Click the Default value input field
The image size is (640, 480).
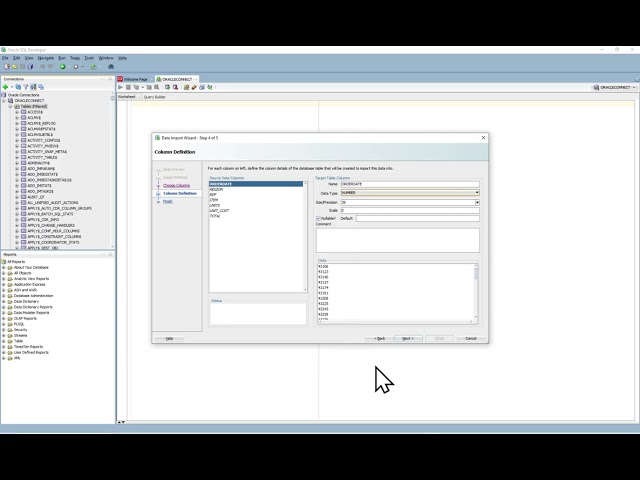418,218
